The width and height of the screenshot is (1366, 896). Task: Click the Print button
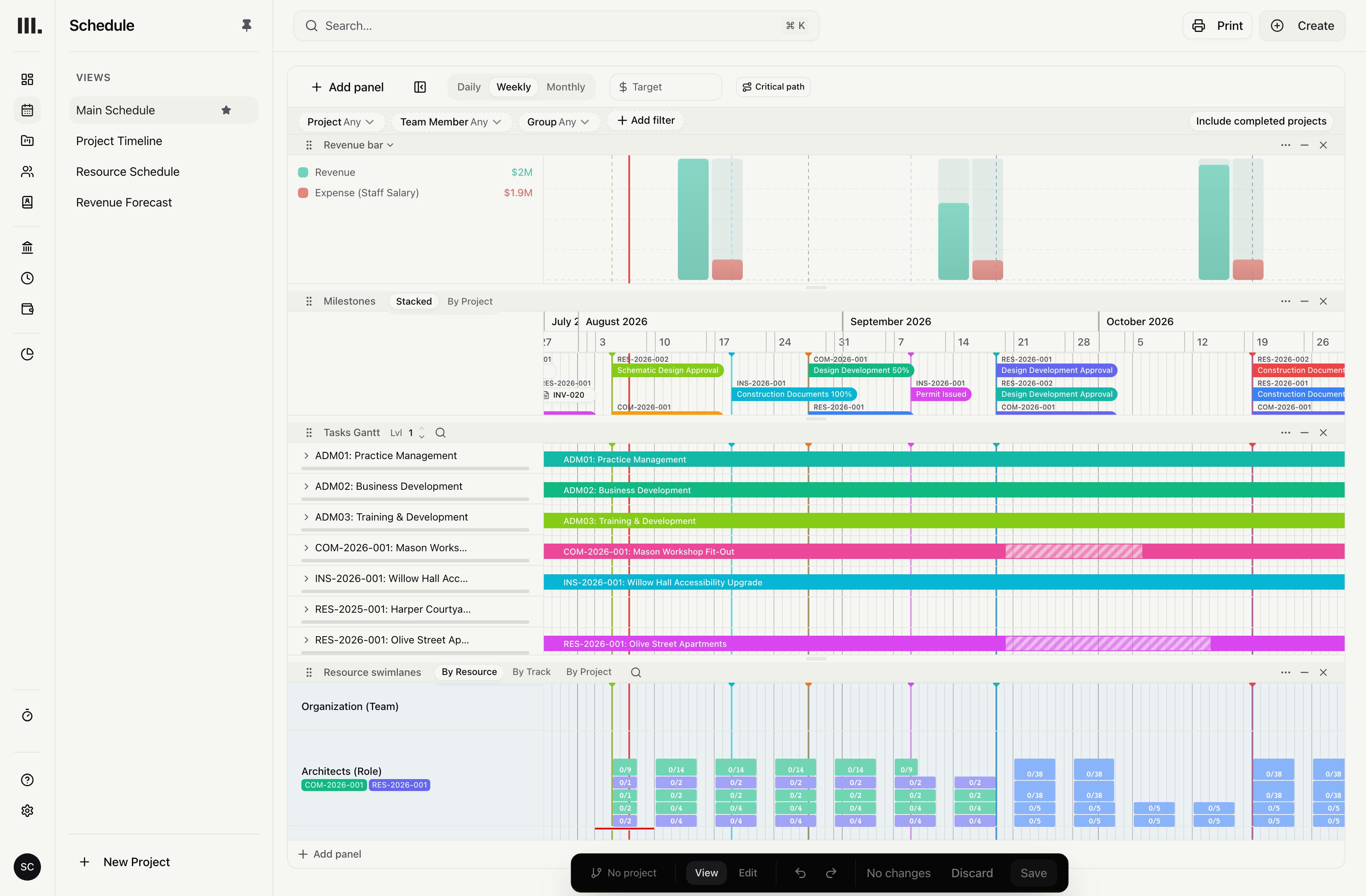coord(1217,26)
